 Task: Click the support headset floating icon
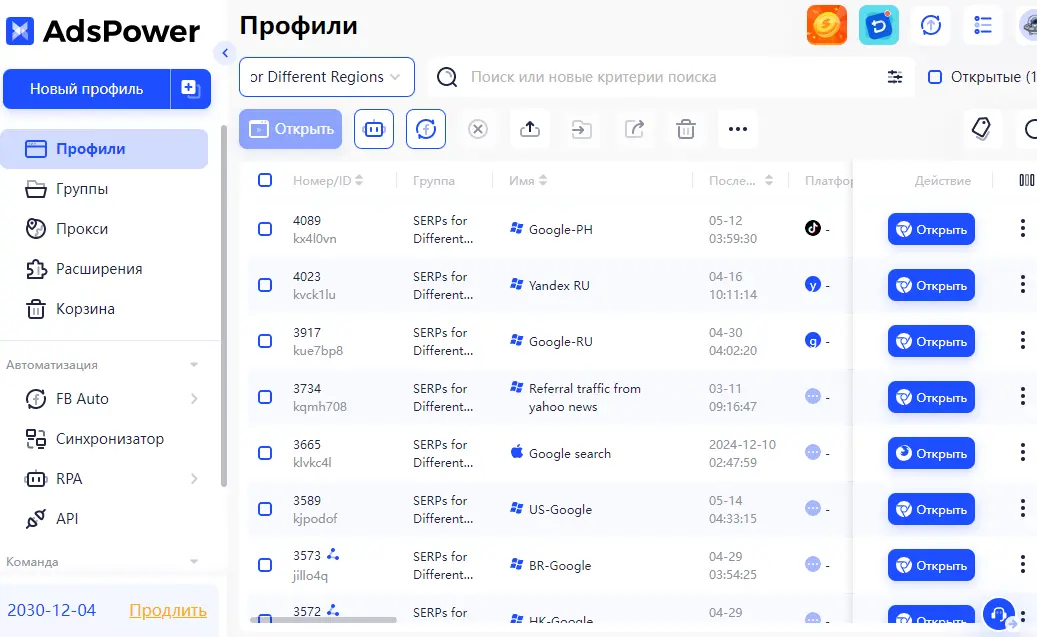point(999,614)
